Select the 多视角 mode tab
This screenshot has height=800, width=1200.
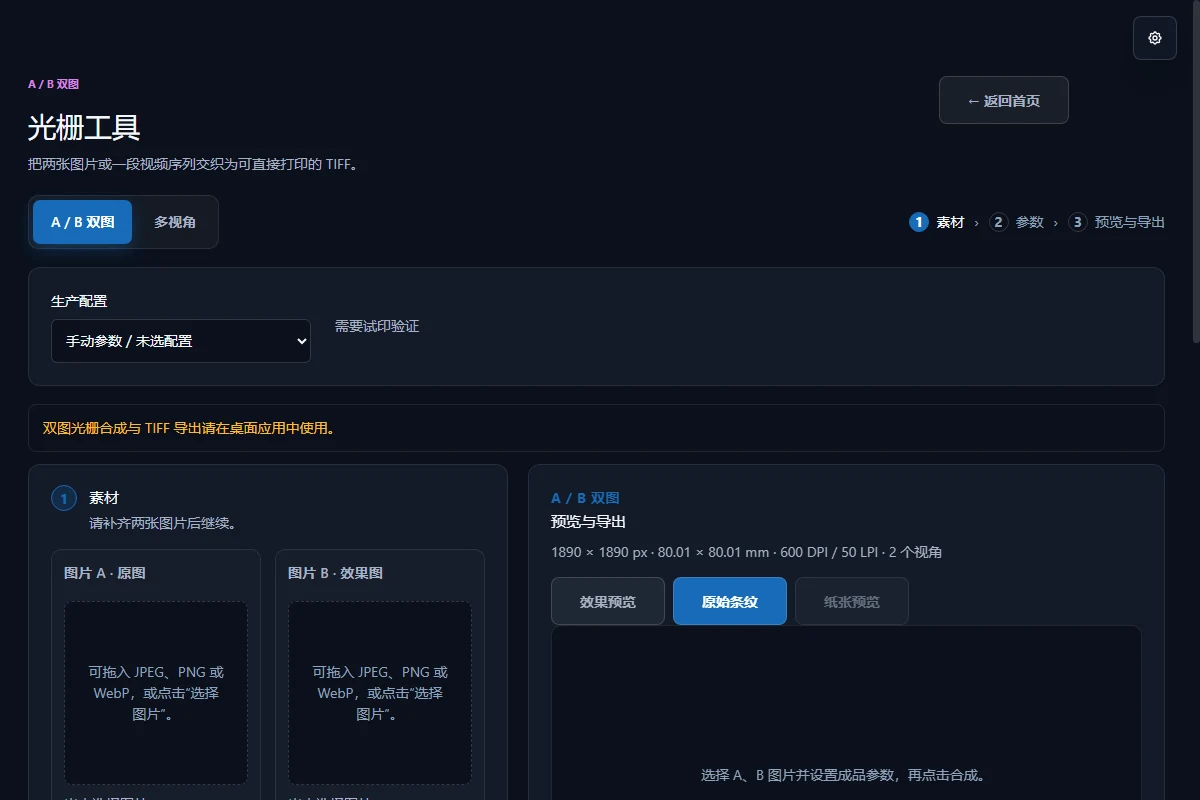[x=175, y=222]
